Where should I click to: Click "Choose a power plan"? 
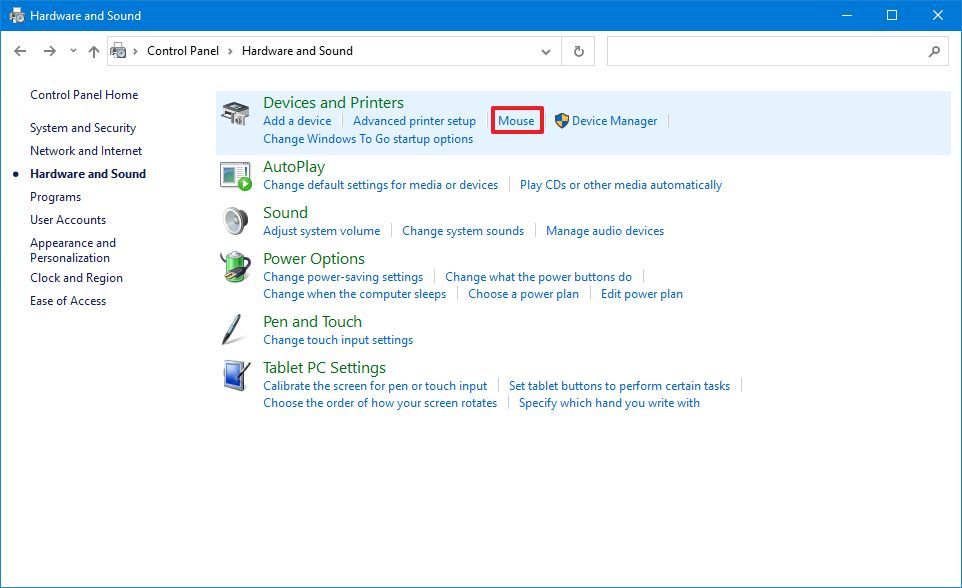523,293
